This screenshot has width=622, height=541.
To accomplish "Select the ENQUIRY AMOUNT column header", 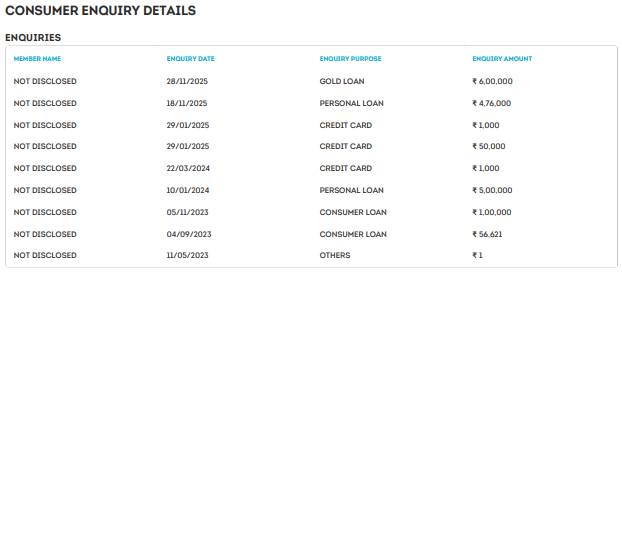I will pyautogui.click(x=502, y=59).
